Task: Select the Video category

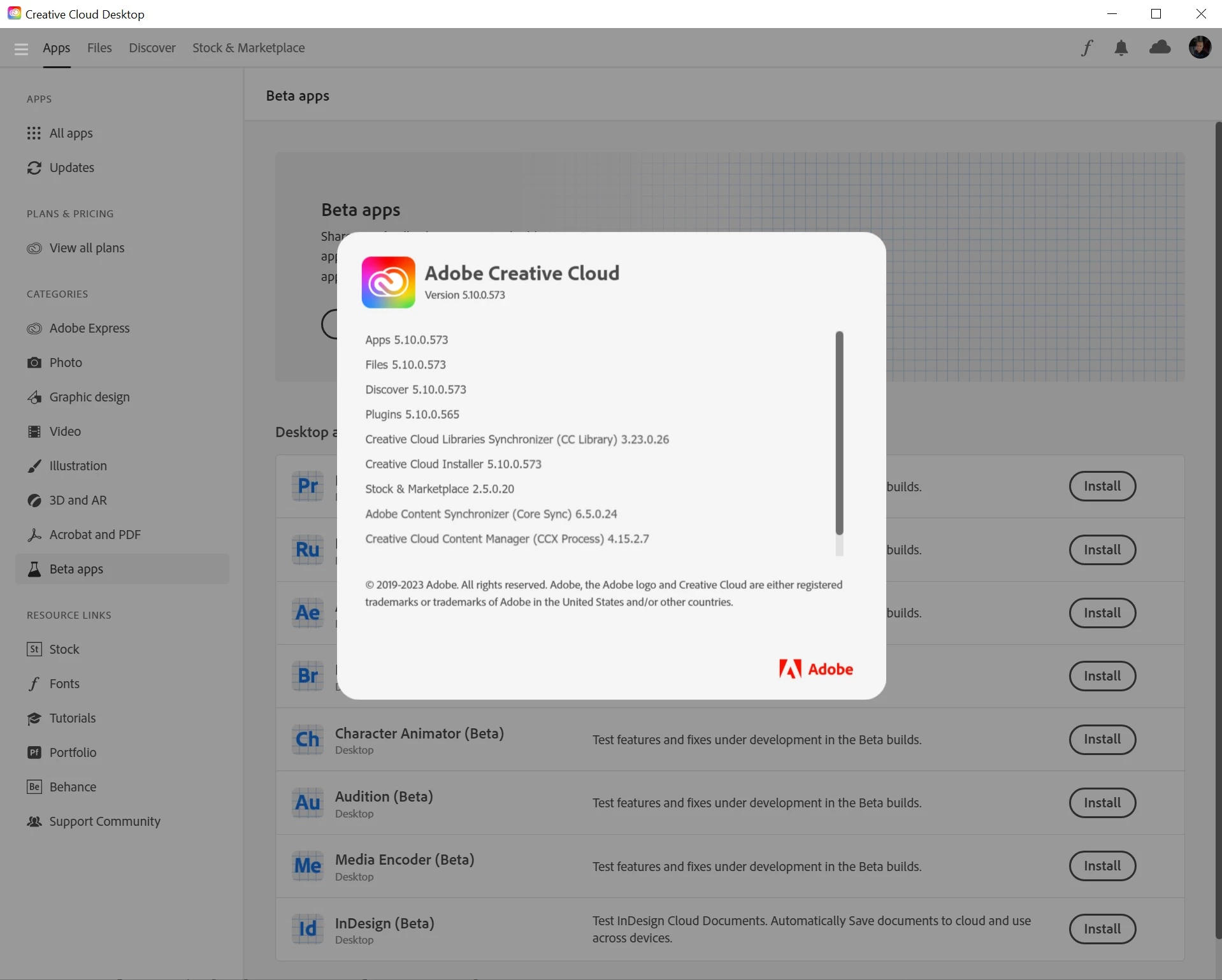Action: 122,431
